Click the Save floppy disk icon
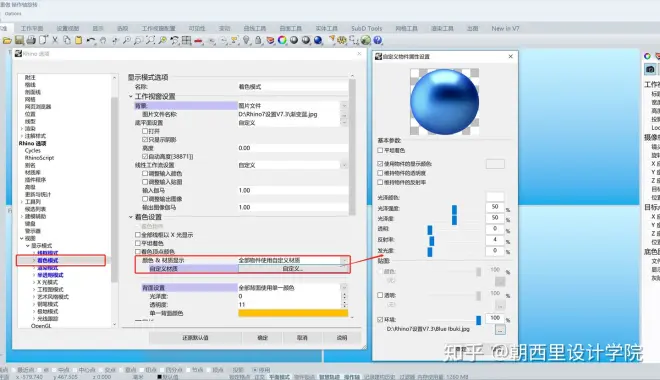 click(x=19, y=40)
